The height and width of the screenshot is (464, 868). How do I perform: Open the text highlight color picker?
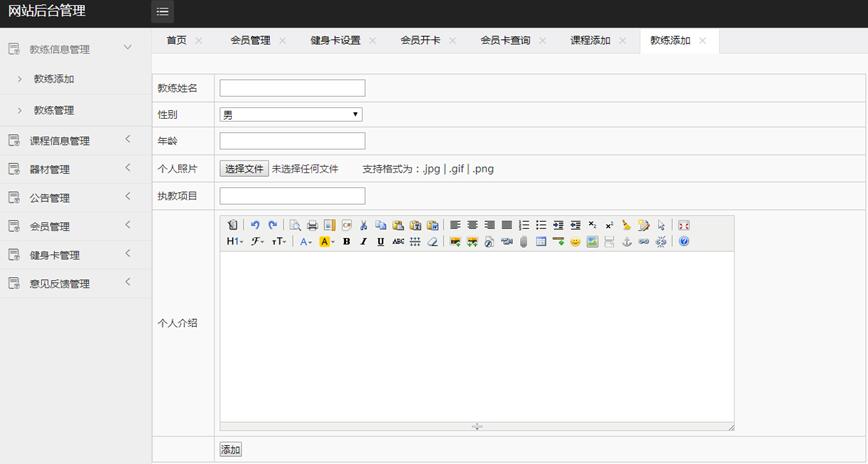point(328,242)
